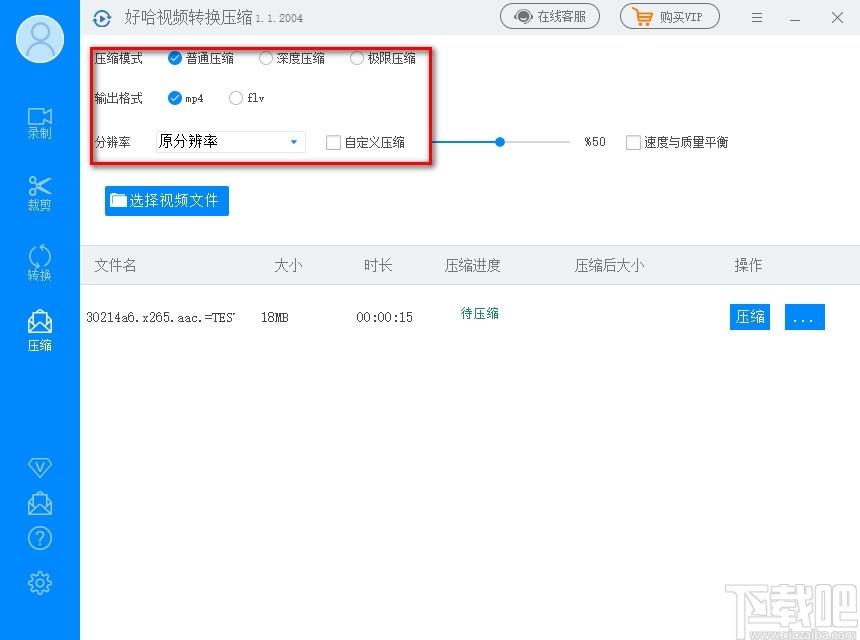Image resolution: width=860 pixels, height=640 pixels.
Task: Open the 裁剪 scissors tool
Action: coord(39,193)
